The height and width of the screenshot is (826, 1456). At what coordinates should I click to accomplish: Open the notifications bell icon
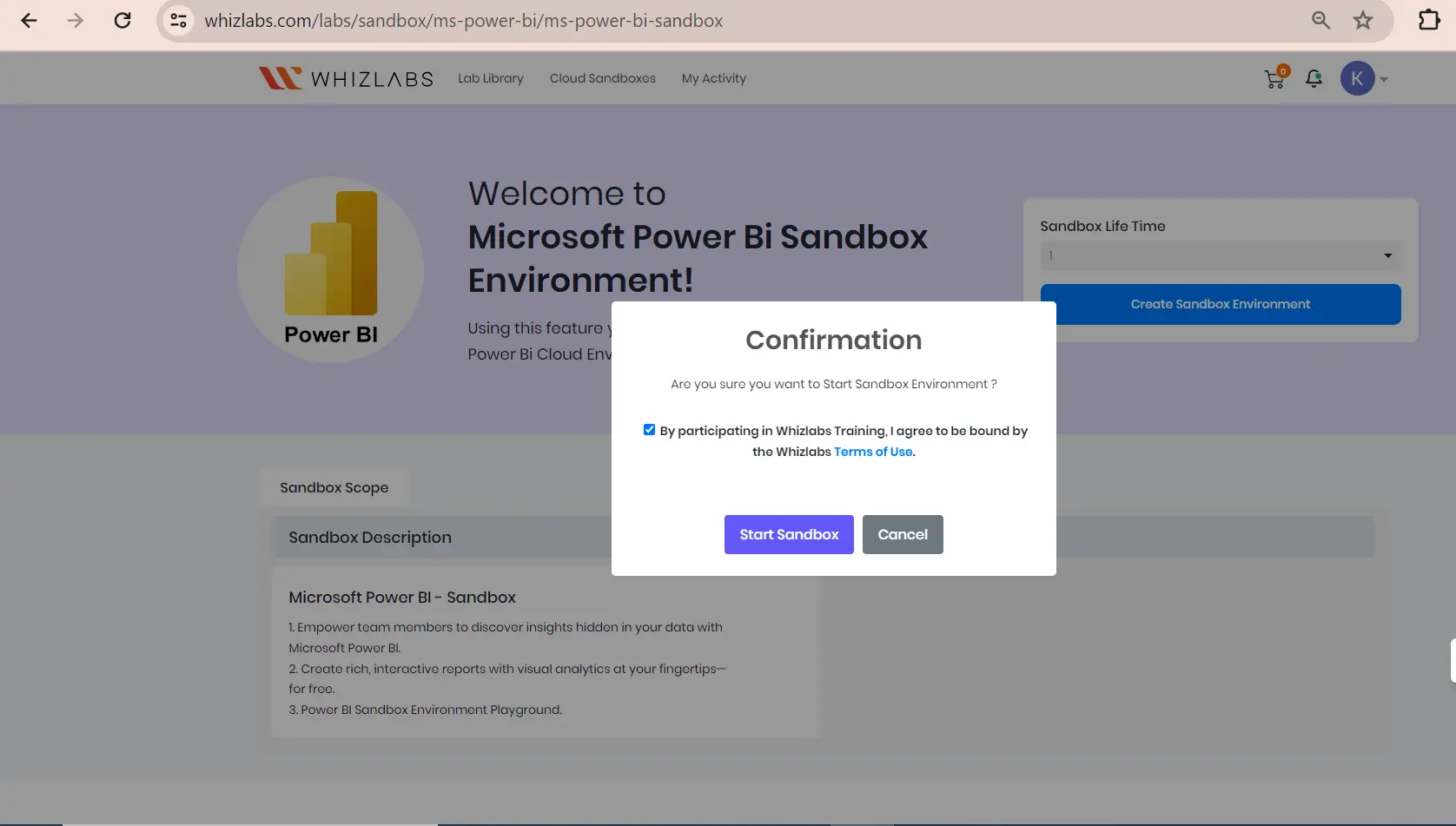pos(1314,79)
